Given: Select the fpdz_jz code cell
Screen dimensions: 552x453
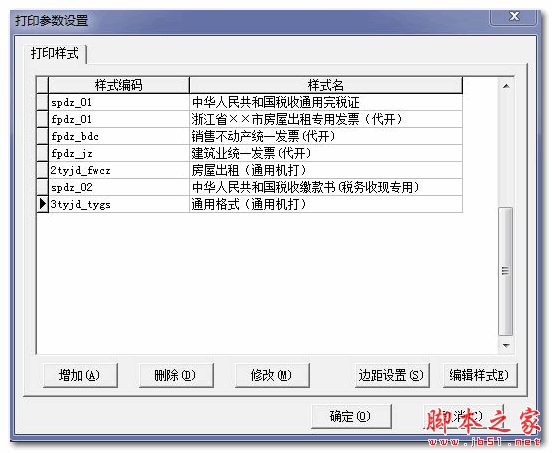Looking at the screenshot, I should pos(119,153).
